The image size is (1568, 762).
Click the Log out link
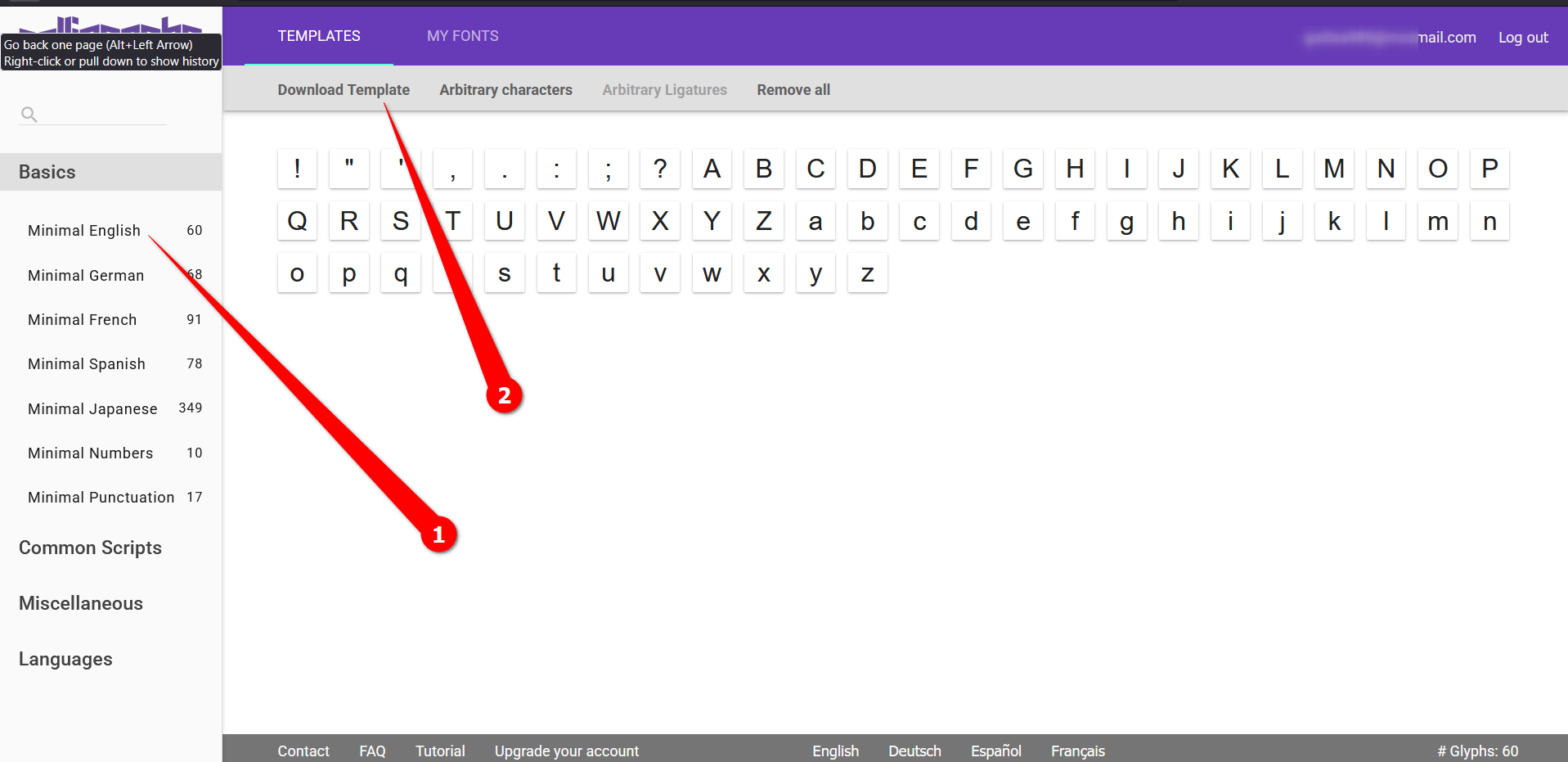click(x=1523, y=38)
